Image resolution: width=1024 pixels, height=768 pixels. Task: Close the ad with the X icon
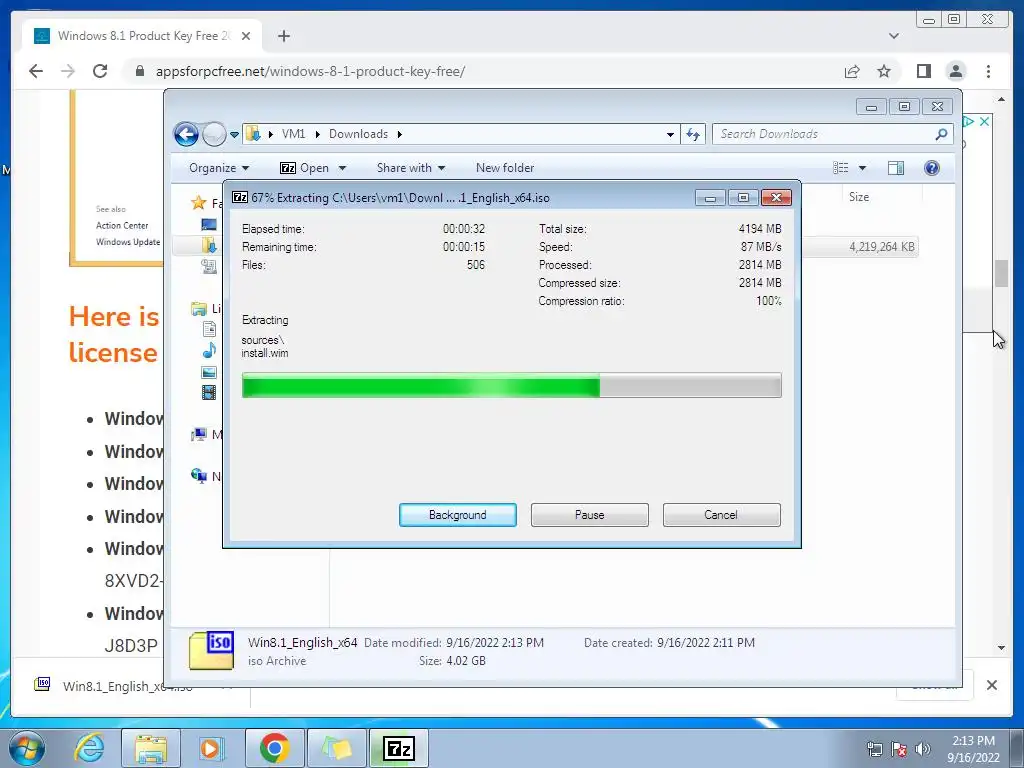coord(984,121)
